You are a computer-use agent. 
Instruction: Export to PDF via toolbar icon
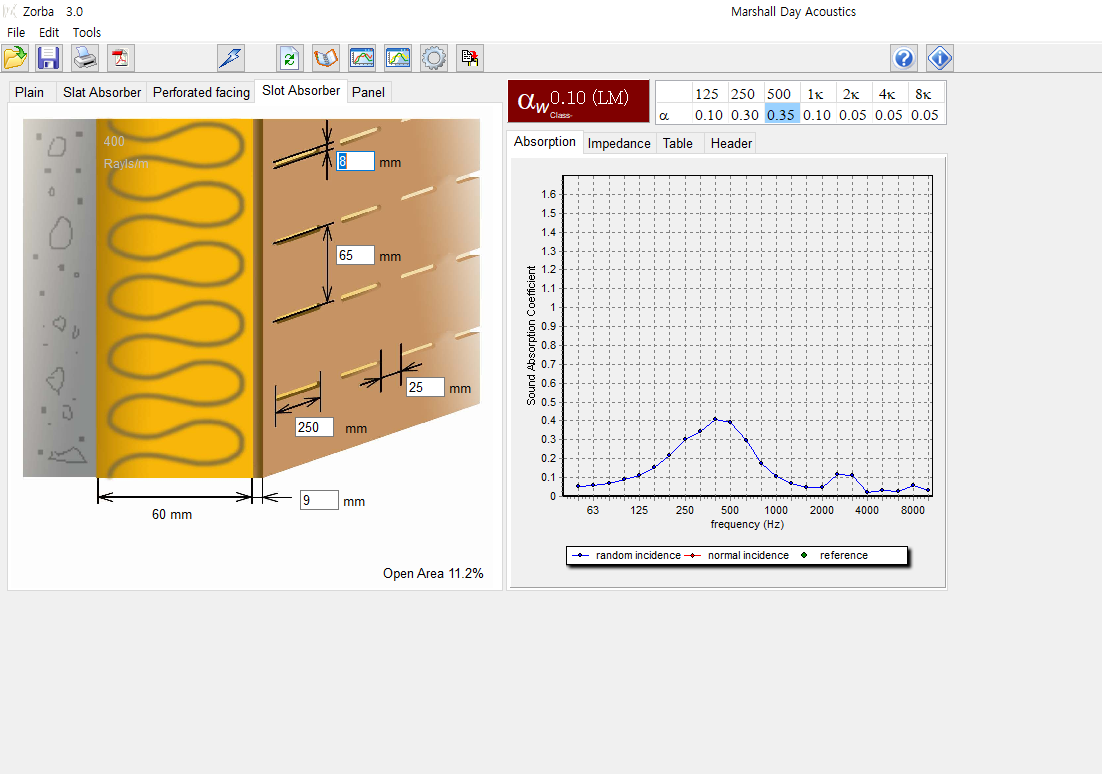click(121, 58)
